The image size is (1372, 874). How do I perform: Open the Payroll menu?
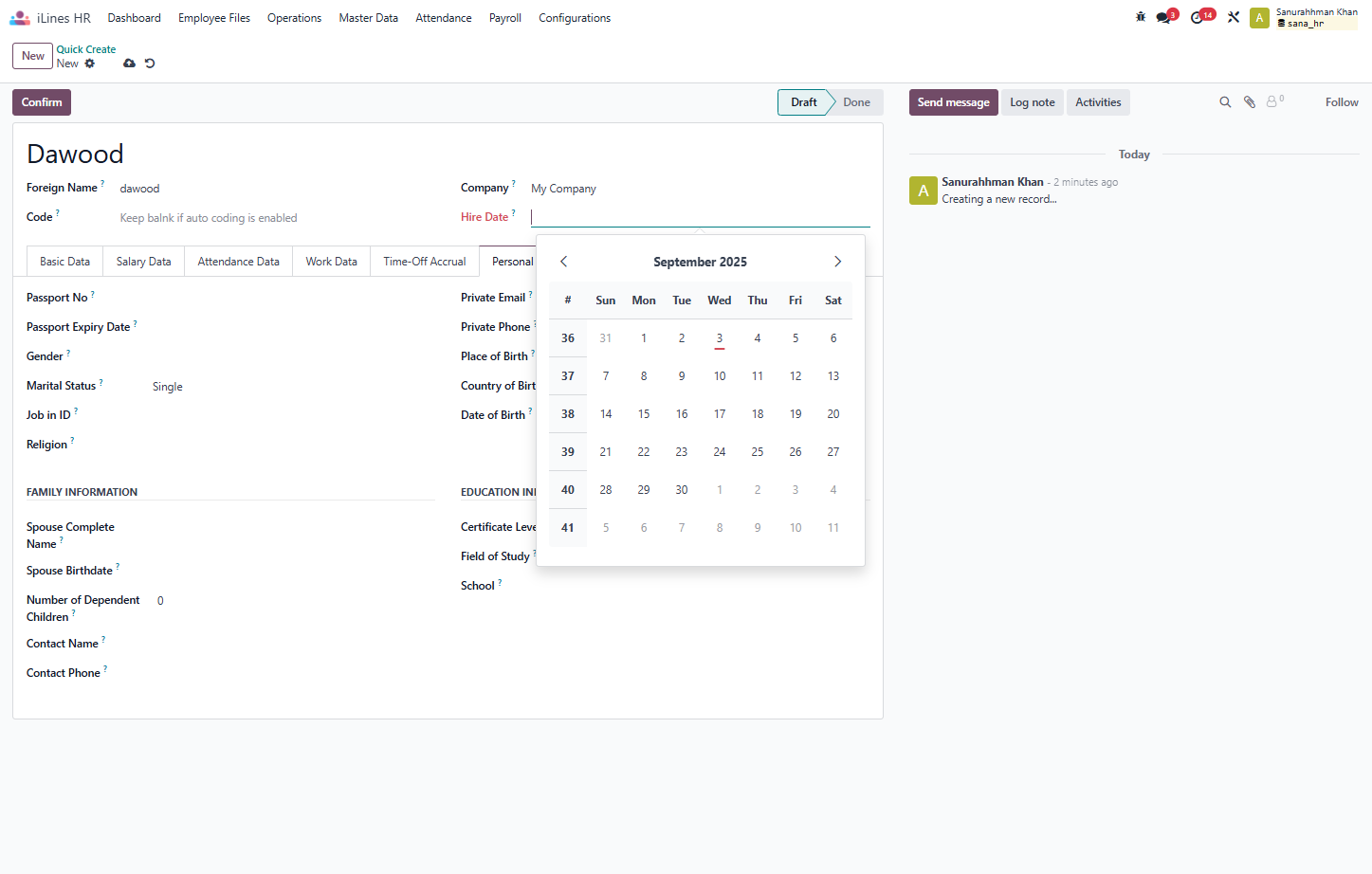pyautogui.click(x=505, y=18)
